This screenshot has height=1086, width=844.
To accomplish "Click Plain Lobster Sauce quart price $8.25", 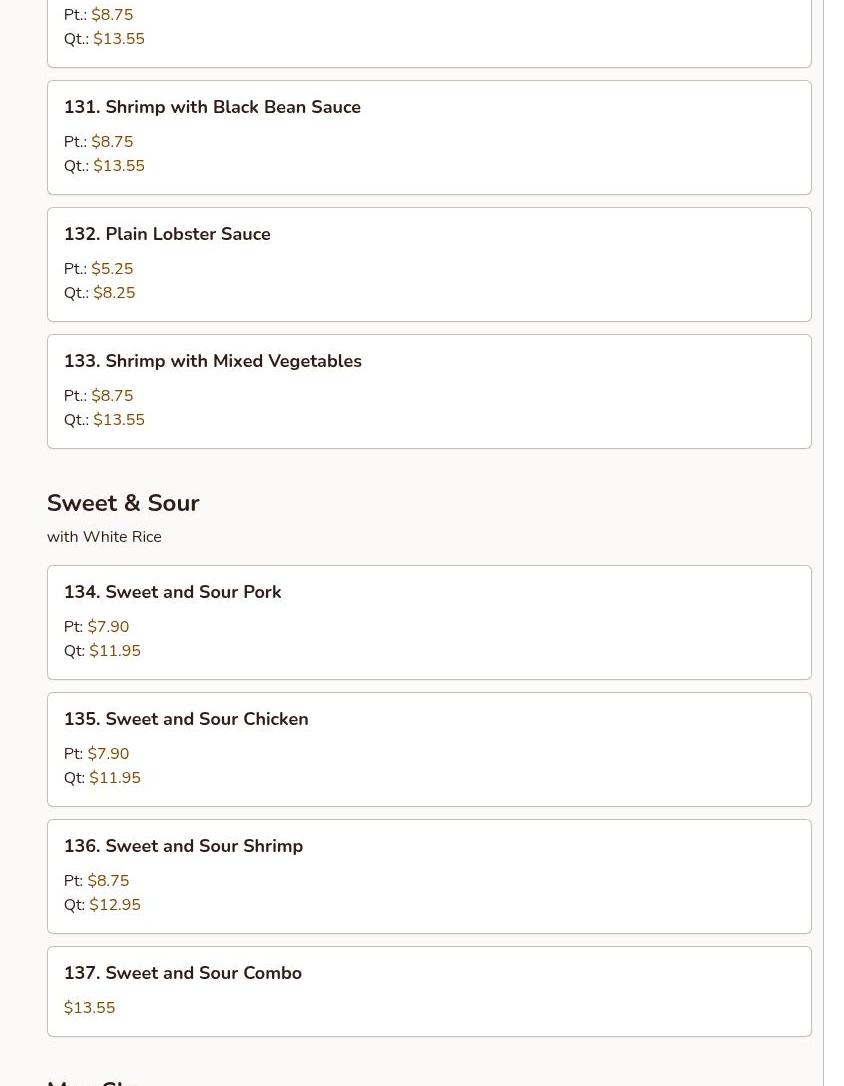I will 114,293.
